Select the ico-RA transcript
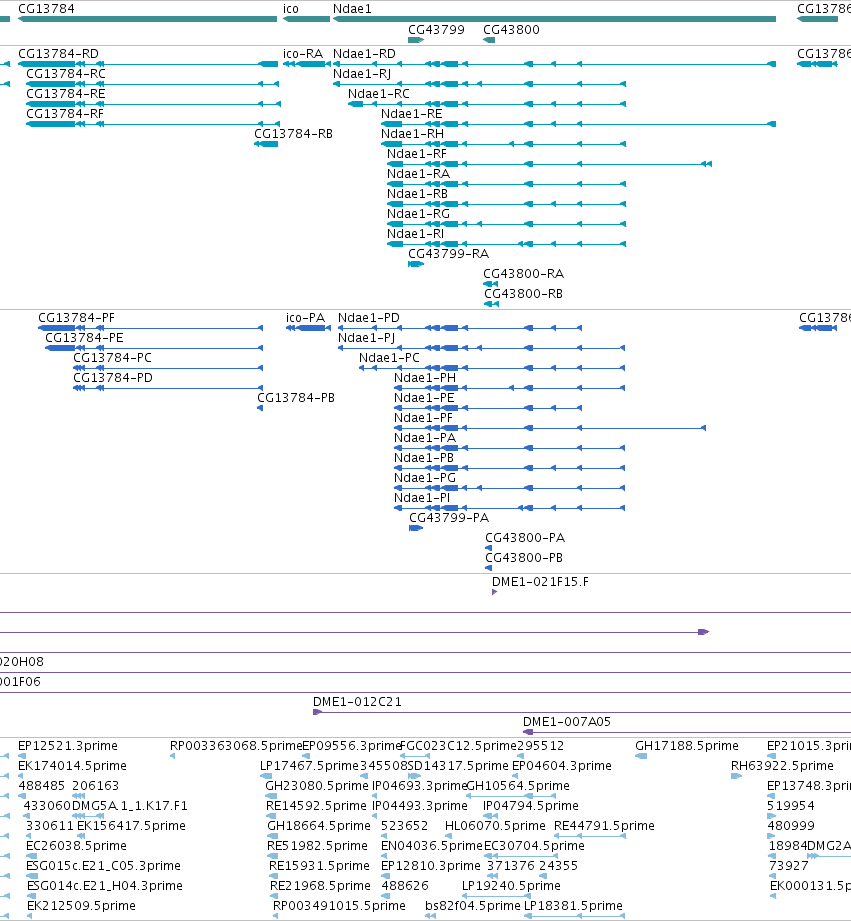The width and height of the screenshot is (851, 921). click(303, 53)
